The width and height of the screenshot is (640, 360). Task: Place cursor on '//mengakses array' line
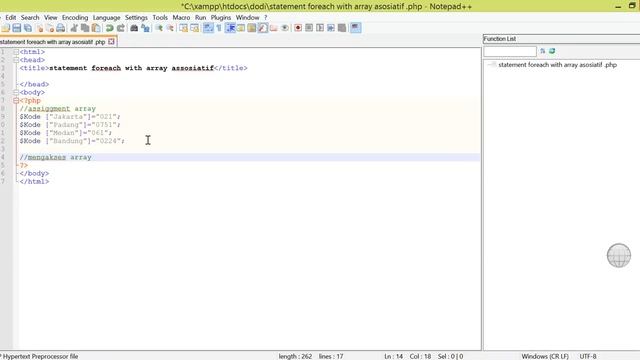tap(56, 157)
